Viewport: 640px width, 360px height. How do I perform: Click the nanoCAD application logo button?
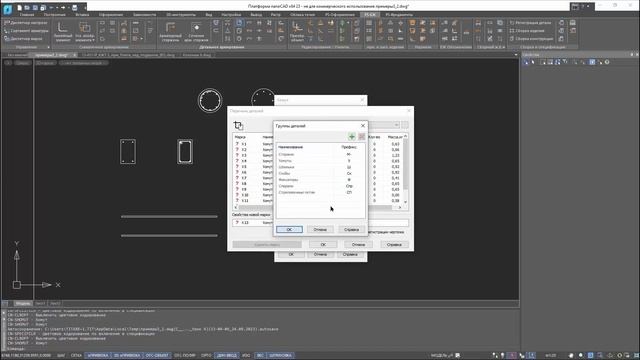click(7, 8)
